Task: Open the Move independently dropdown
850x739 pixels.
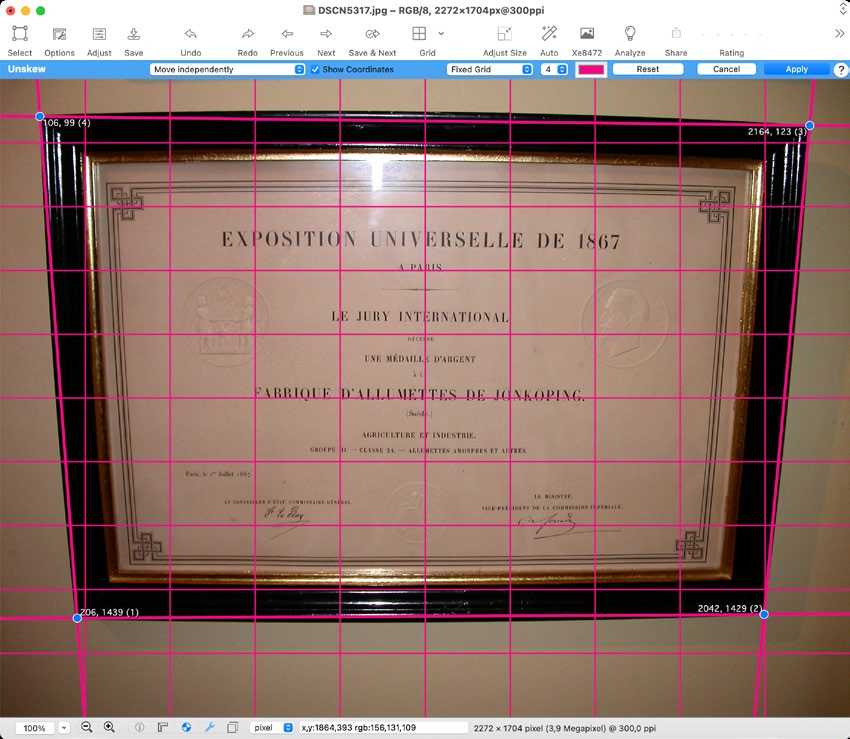Action: 227,69
